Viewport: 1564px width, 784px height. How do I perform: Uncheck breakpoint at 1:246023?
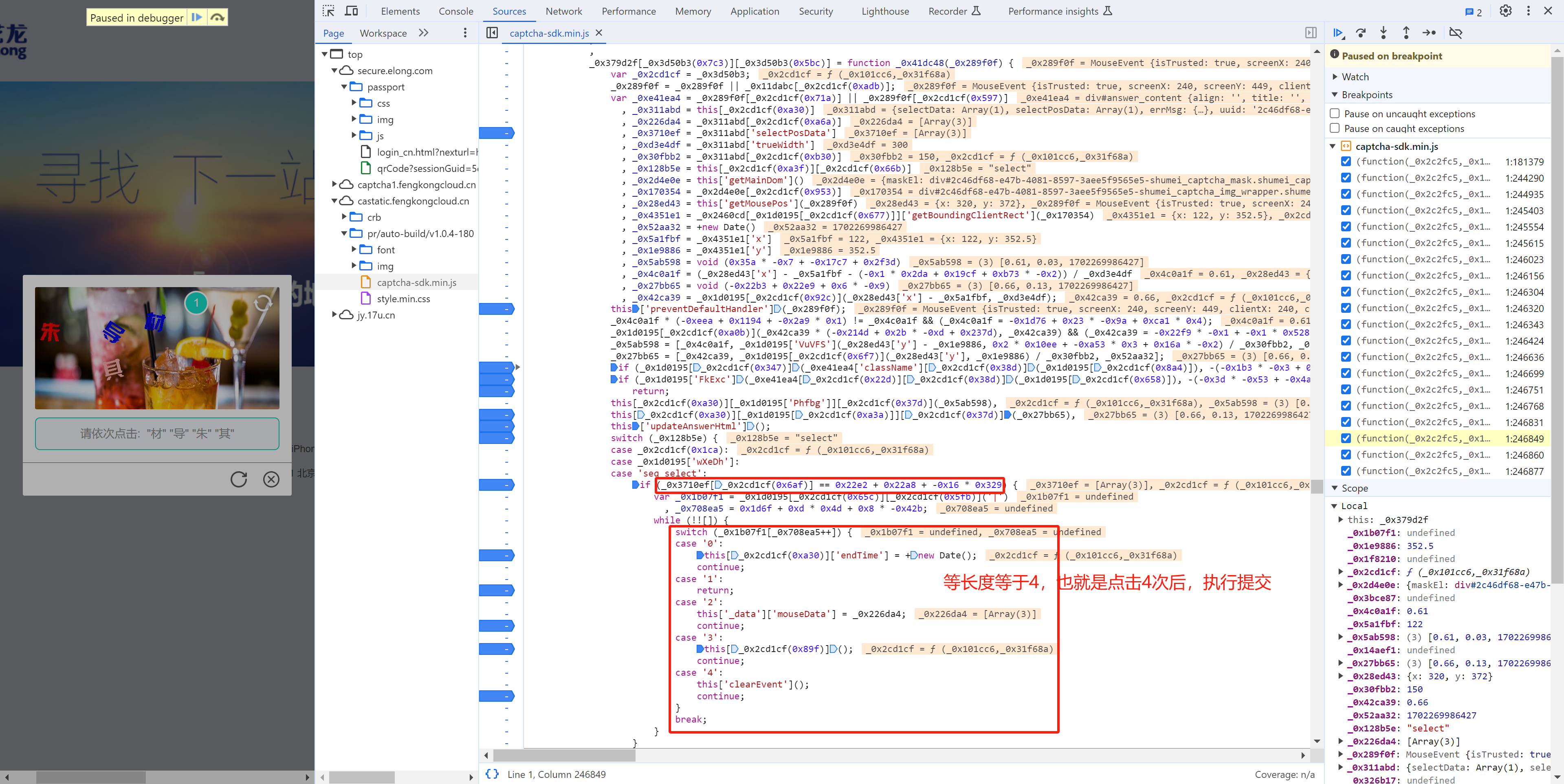click(x=1346, y=259)
